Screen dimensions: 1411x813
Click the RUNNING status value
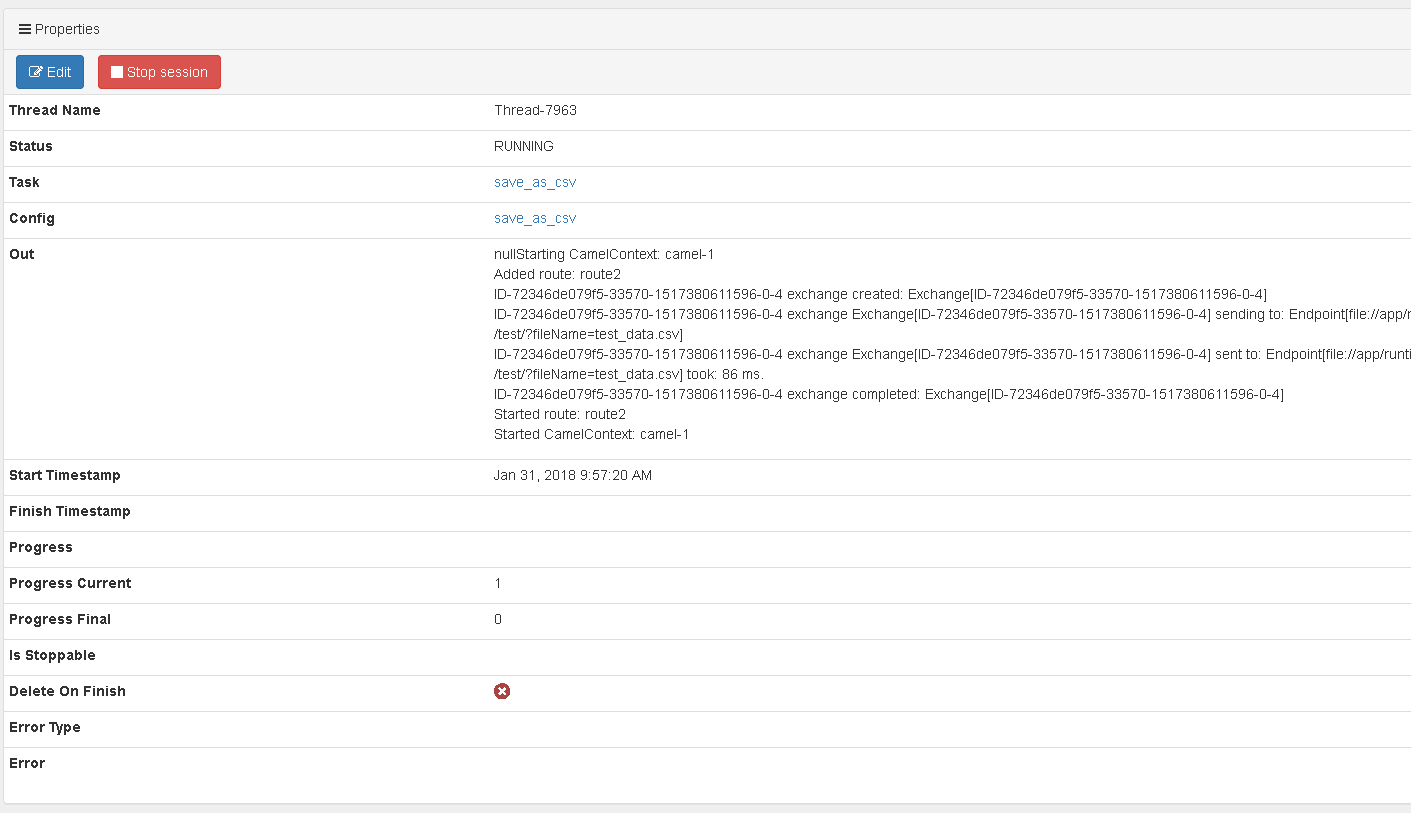524,146
